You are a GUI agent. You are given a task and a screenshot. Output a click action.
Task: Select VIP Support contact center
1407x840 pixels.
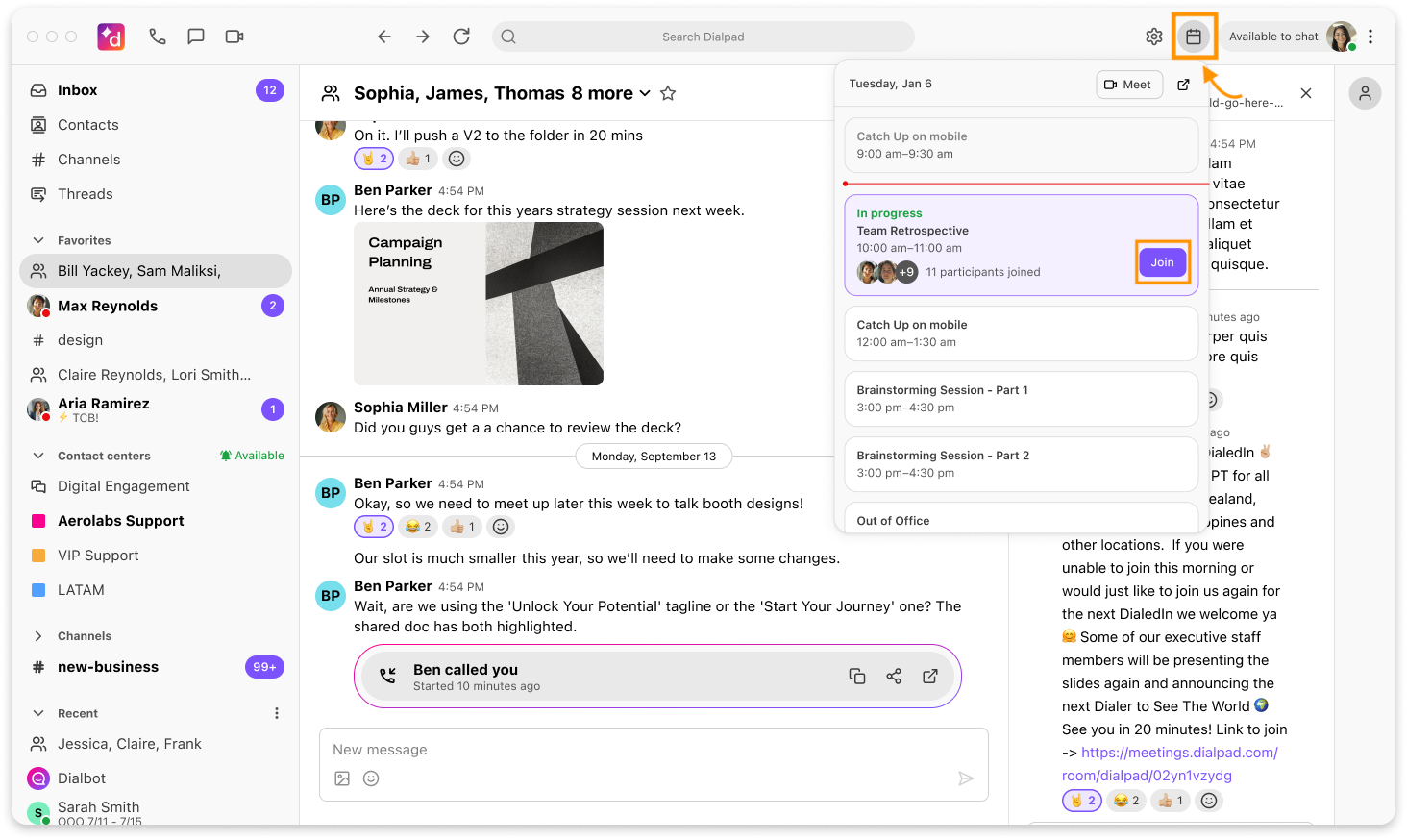pos(156,556)
